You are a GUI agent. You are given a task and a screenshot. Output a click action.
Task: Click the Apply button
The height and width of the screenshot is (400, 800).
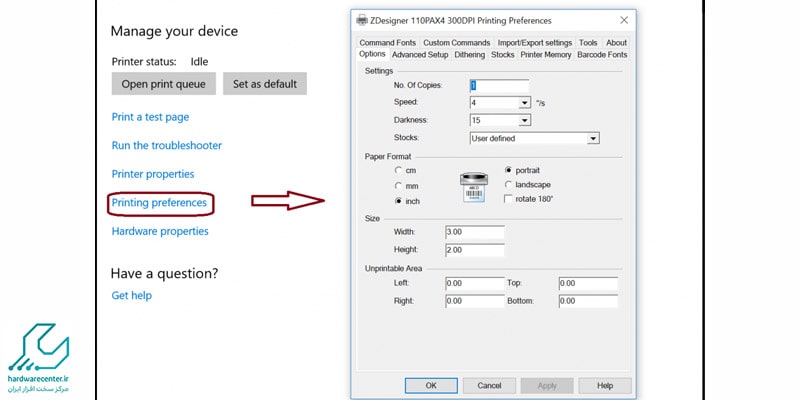(x=547, y=386)
